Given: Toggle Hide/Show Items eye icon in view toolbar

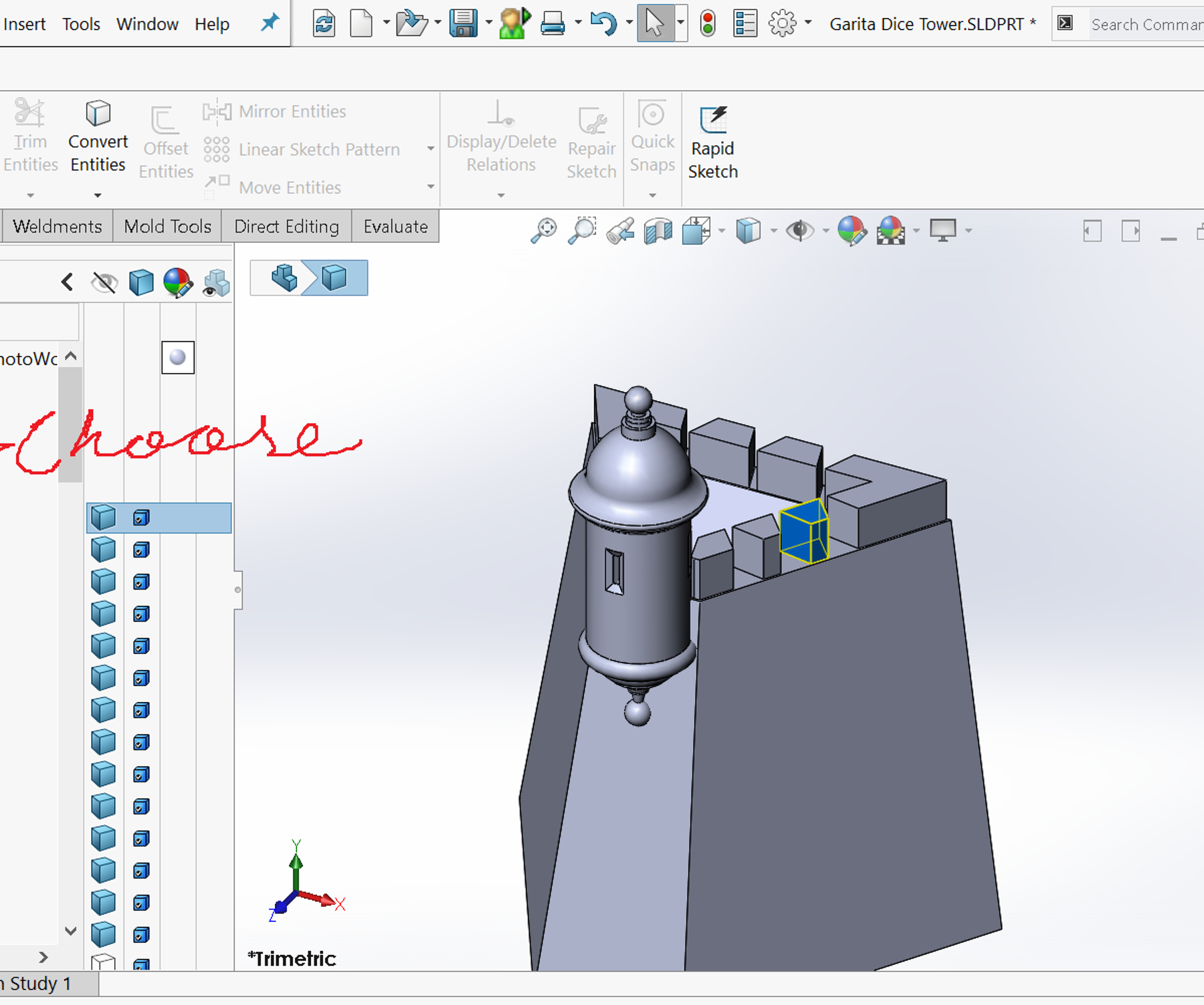Looking at the screenshot, I should pyautogui.click(x=799, y=231).
